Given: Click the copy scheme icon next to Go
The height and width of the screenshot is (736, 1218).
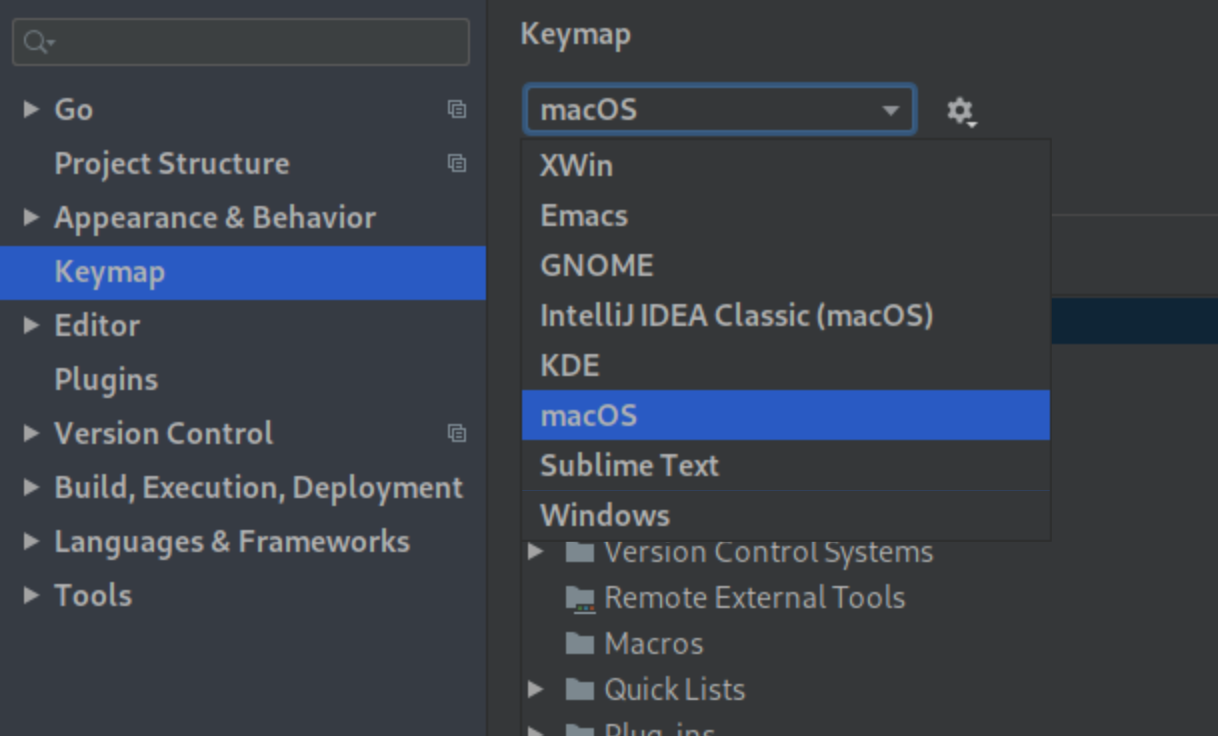Looking at the screenshot, I should (458, 110).
